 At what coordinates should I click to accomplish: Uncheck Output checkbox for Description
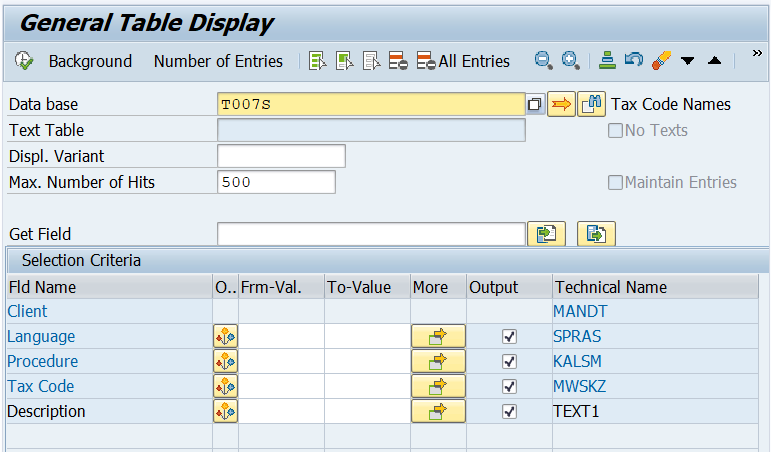(509, 411)
